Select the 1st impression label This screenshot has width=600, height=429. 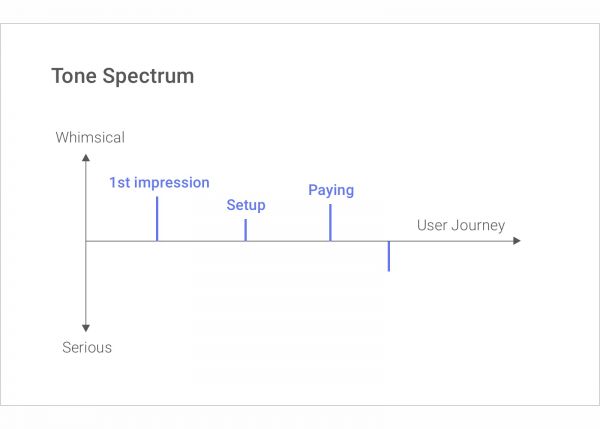(159, 183)
